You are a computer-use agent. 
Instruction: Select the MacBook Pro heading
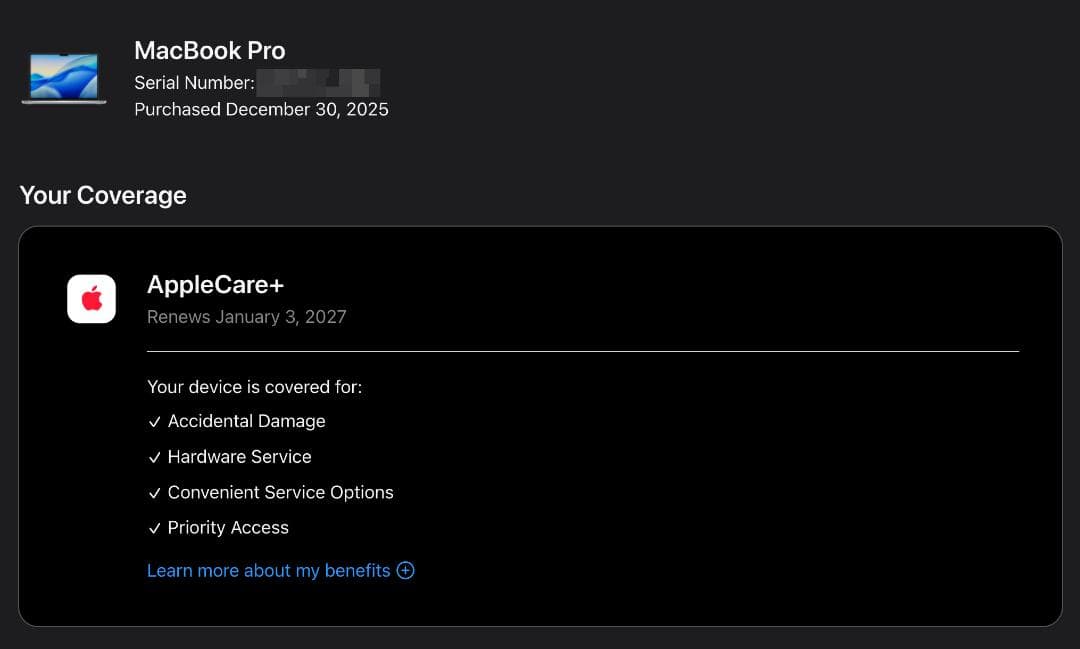click(209, 50)
